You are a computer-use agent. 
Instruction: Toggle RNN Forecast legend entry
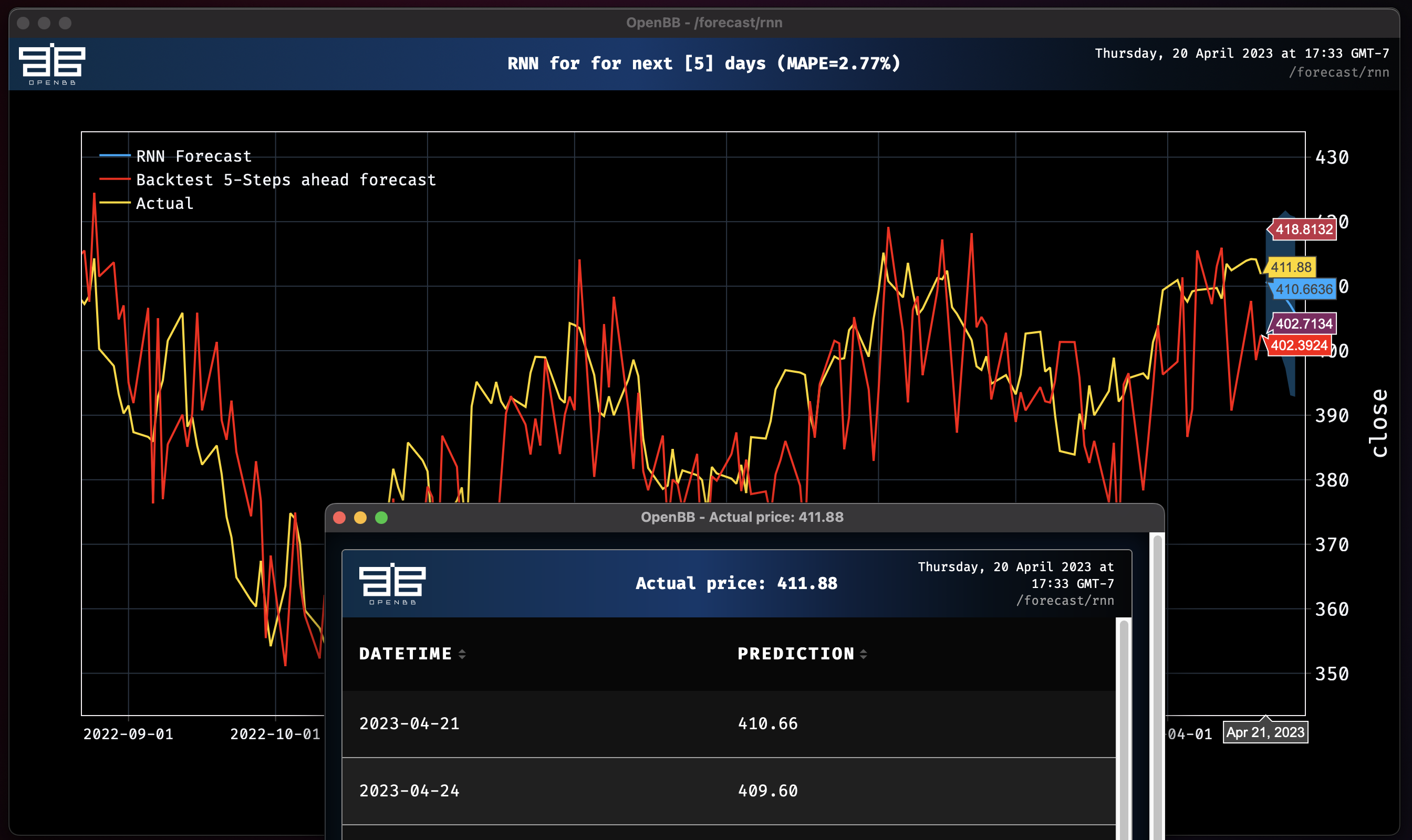point(175,155)
